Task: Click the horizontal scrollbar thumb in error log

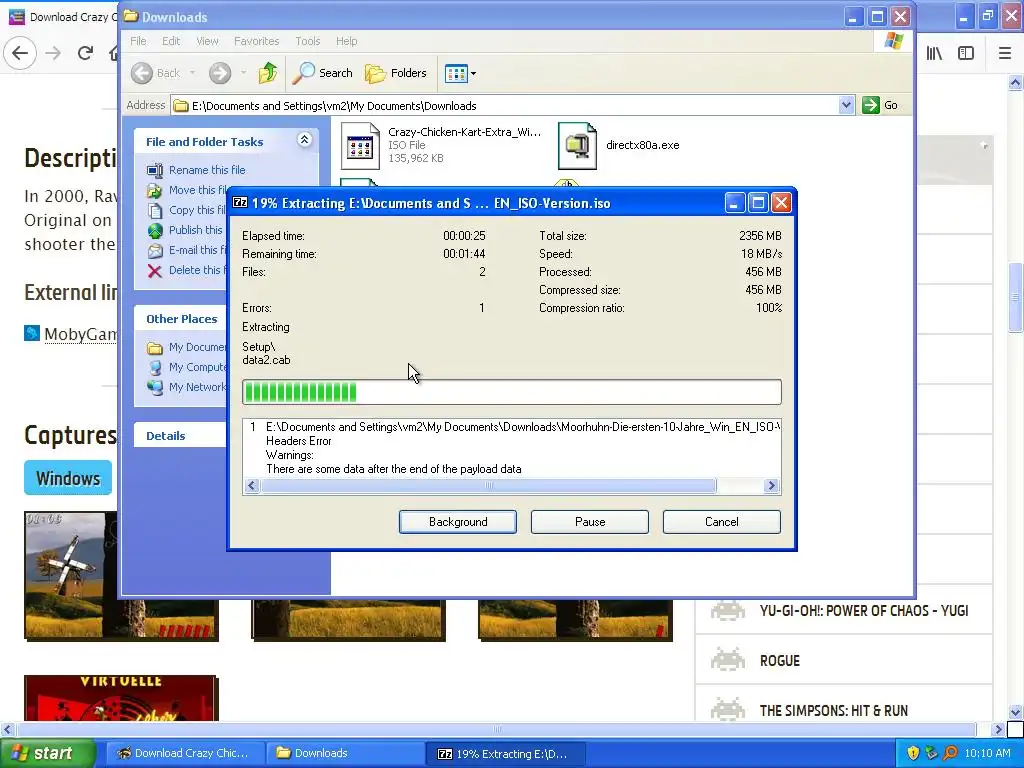Action: [488, 485]
